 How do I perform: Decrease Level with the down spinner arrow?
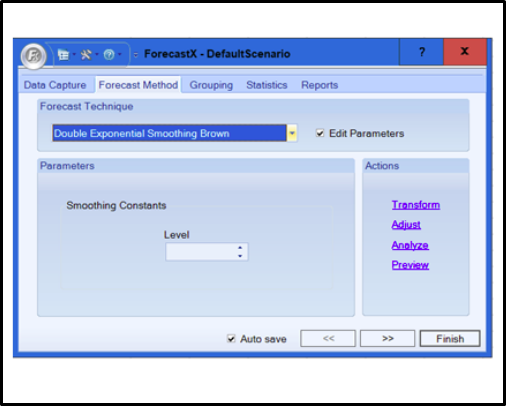(240, 256)
